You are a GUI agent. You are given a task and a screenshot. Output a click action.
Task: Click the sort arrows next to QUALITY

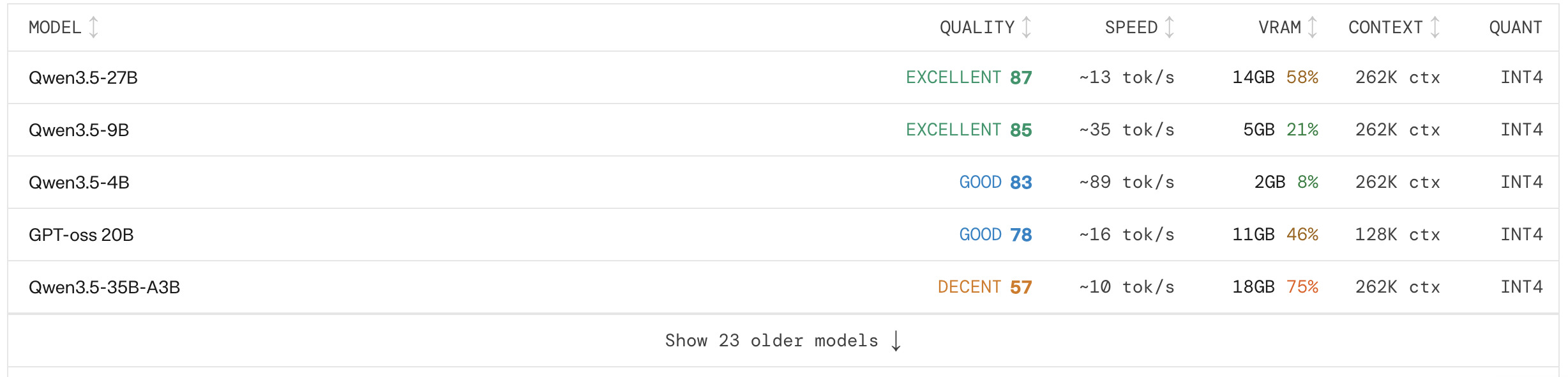pos(1027,27)
